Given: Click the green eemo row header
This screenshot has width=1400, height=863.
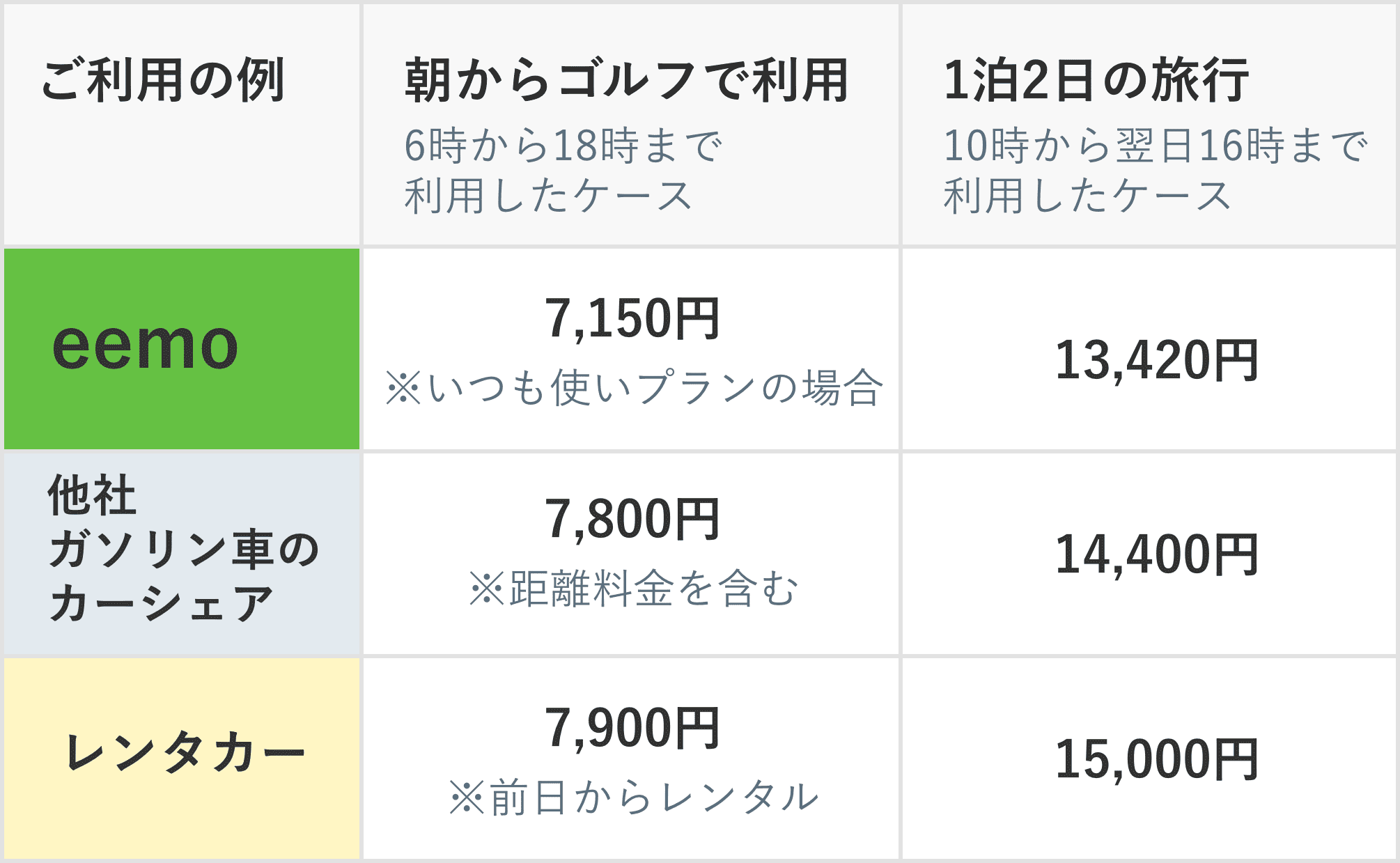Looking at the screenshot, I should [182, 348].
